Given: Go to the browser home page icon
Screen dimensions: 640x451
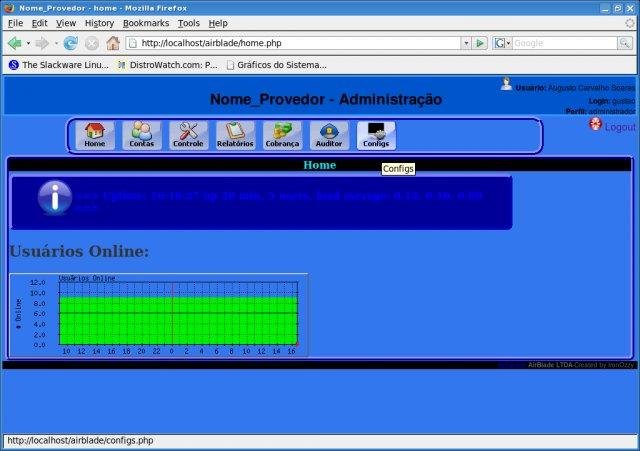Looking at the screenshot, I should pyautogui.click(x=113, y=43).
